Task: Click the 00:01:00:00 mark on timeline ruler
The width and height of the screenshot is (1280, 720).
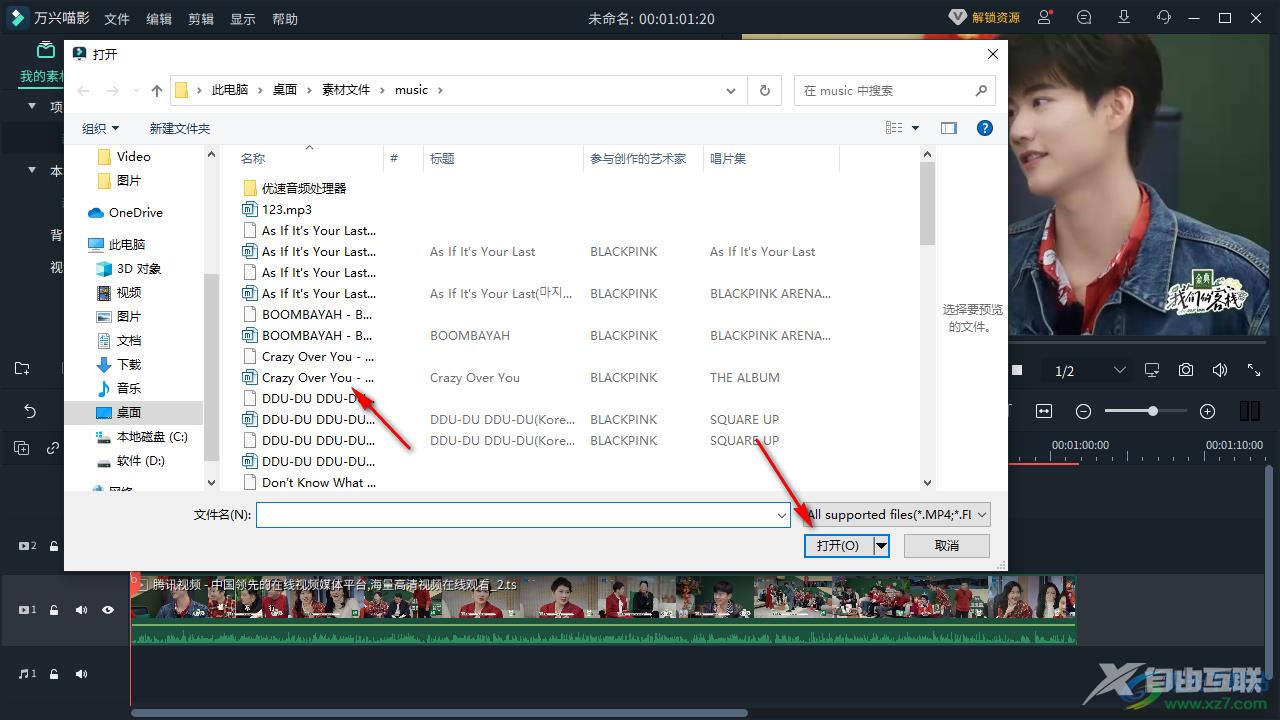Action: 1080,445
